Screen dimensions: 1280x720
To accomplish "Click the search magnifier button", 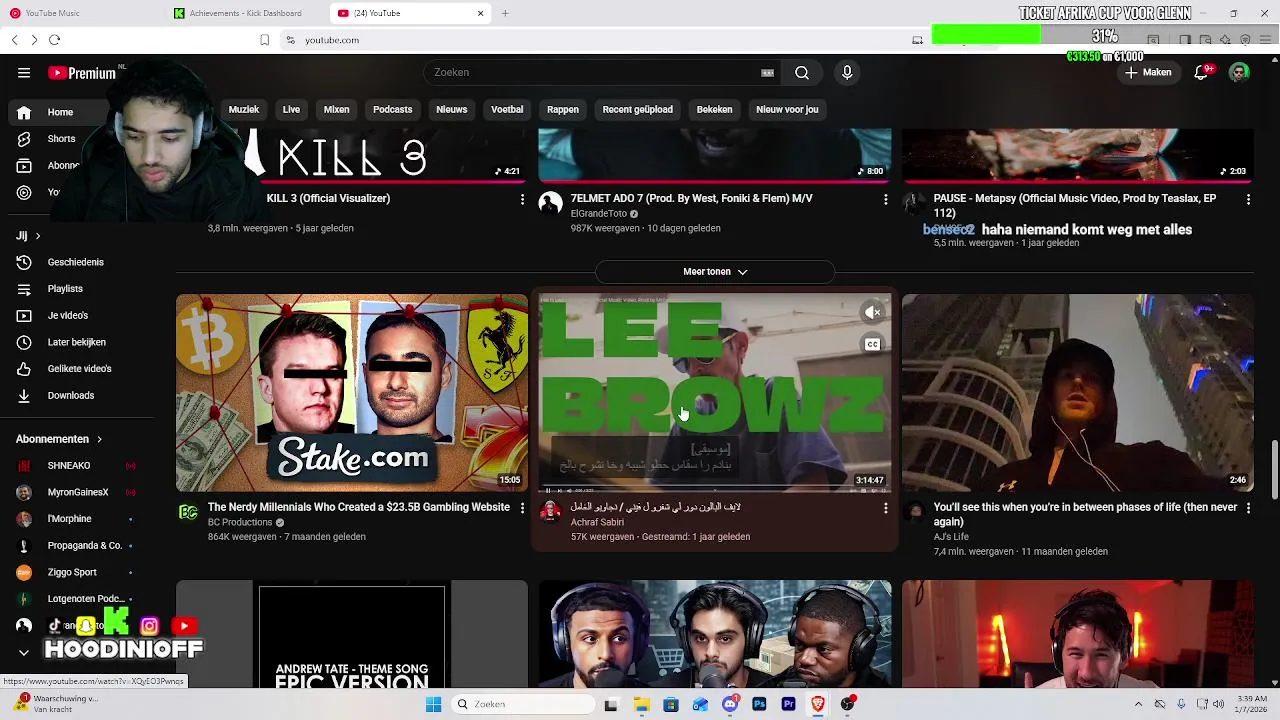I will [x=802, y=73].
